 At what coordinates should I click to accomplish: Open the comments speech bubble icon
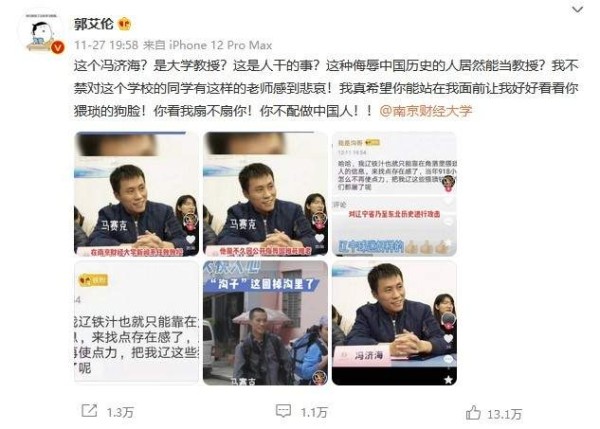(x=284, y=411)
